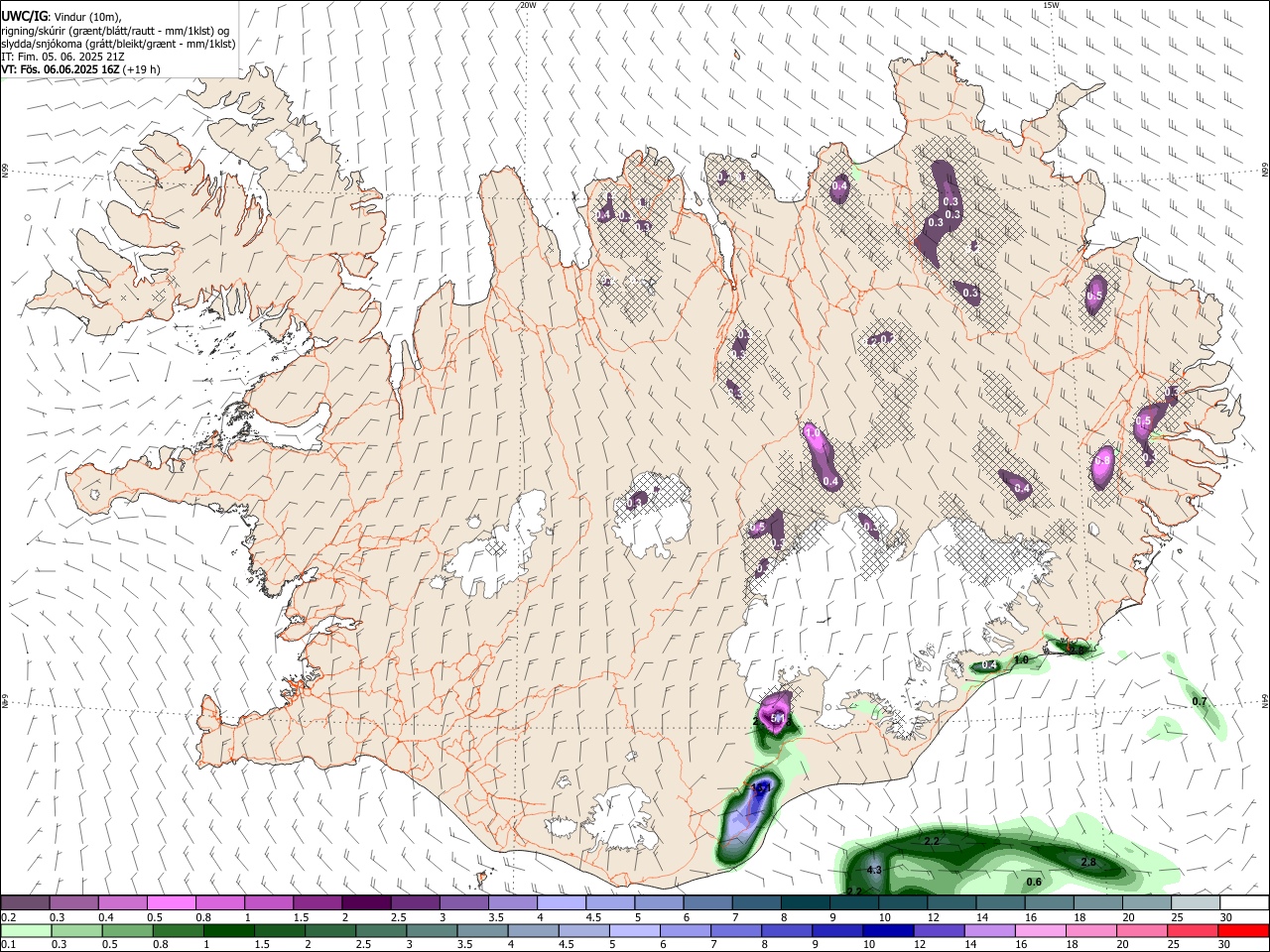Click the black 1.0 value on southeast coast
Viewport: 1270px width, 952px height.
click(1021, 659)
